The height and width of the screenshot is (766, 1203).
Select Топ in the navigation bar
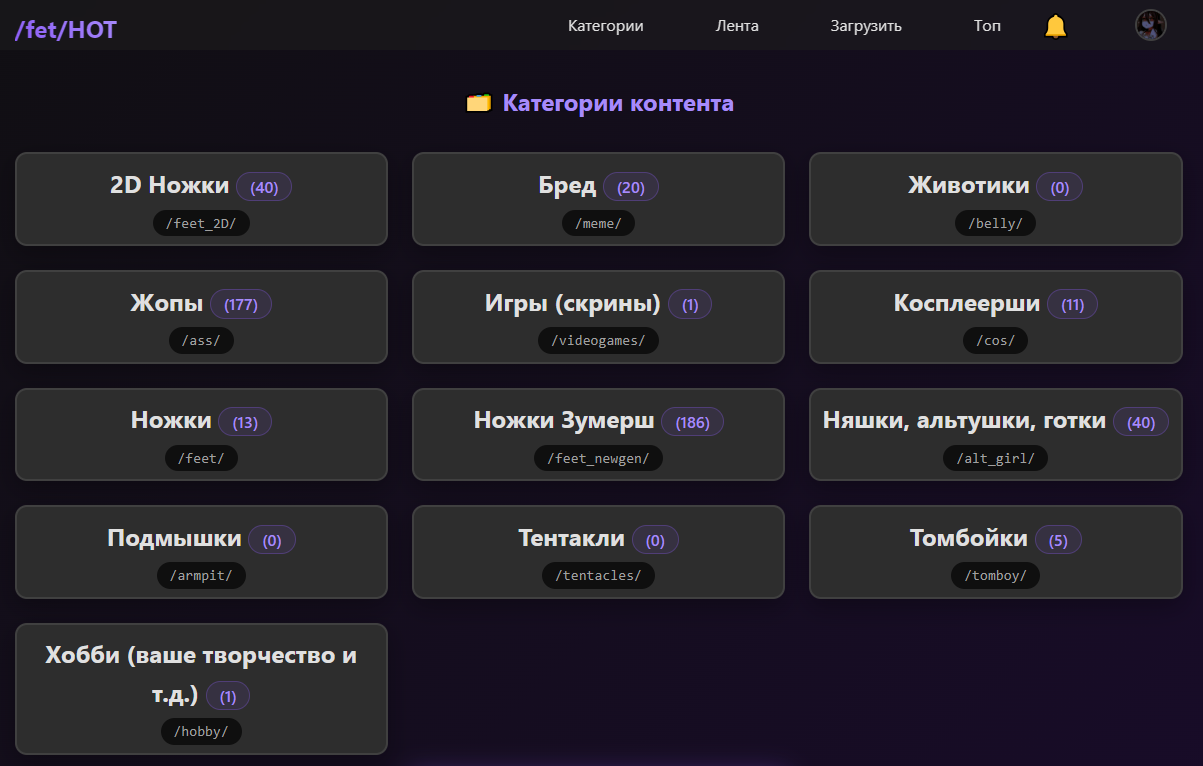(986, 26)
